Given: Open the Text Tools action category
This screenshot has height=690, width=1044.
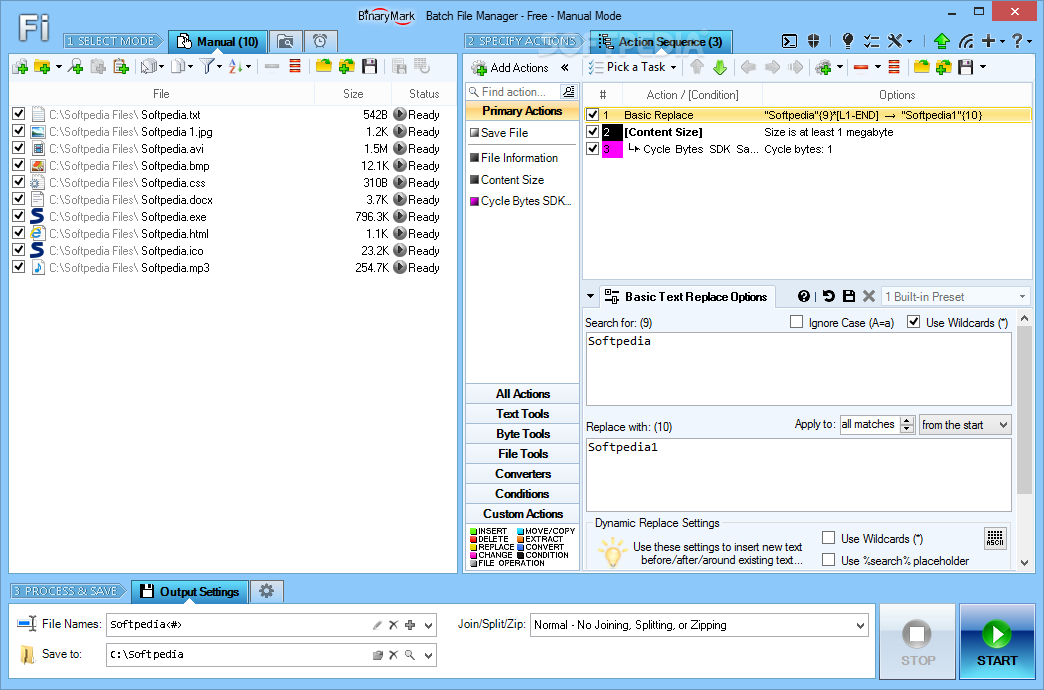Looking at the screenshot, I should coord(523,414).
